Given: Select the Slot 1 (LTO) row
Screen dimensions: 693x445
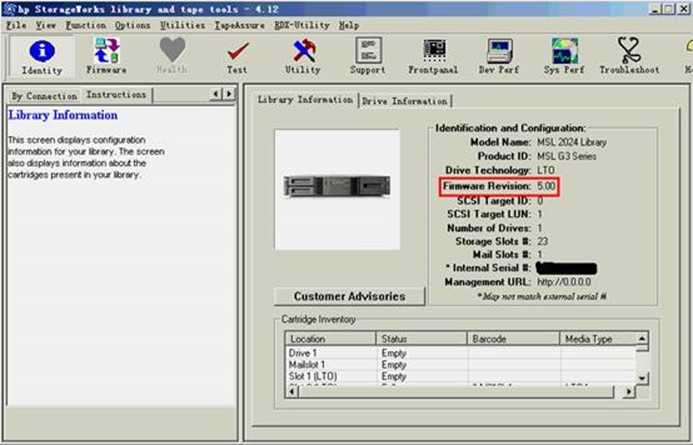Looking at the screenshot, I should (461, 377).
